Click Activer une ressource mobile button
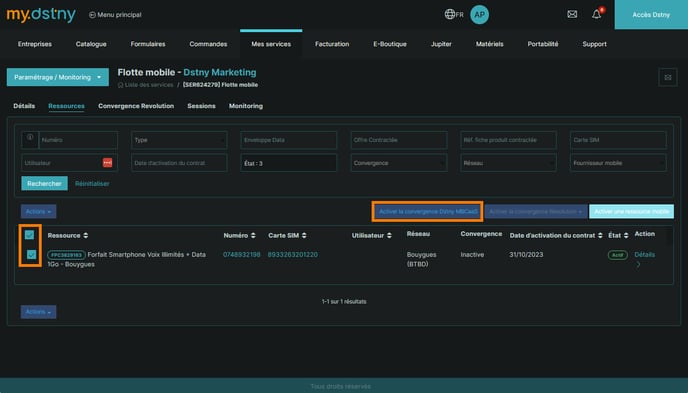 click(631, 211)
